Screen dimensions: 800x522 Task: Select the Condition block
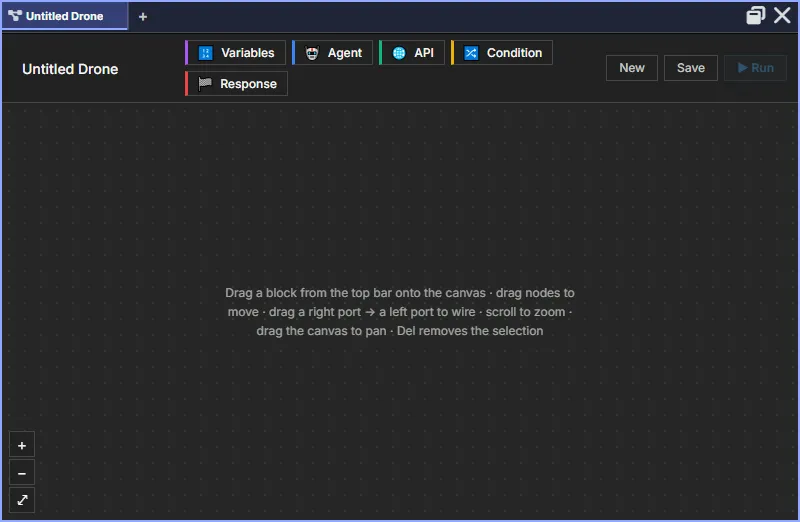[x=502, y=53]
